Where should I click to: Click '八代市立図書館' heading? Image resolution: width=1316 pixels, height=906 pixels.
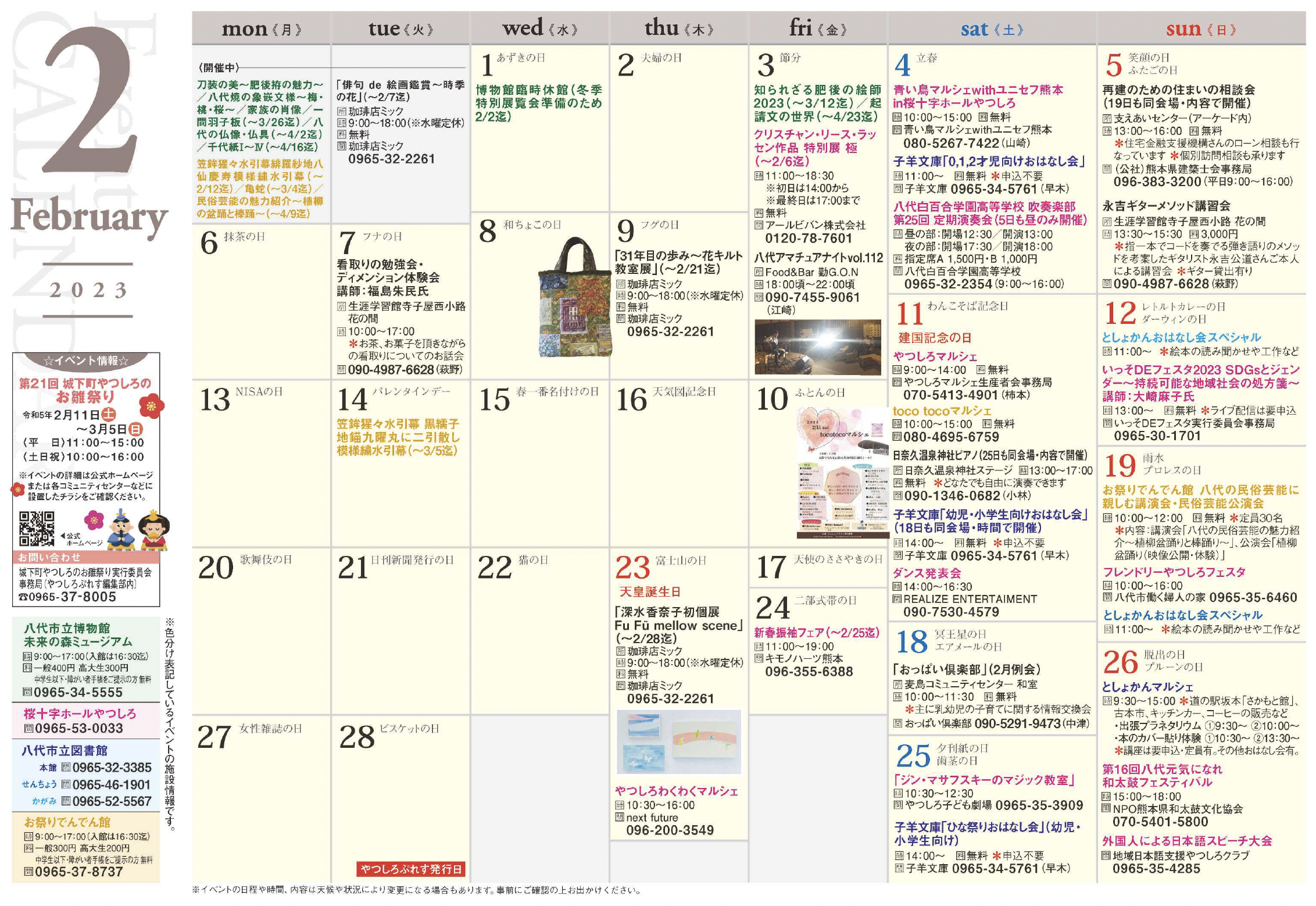click(65, 751)
